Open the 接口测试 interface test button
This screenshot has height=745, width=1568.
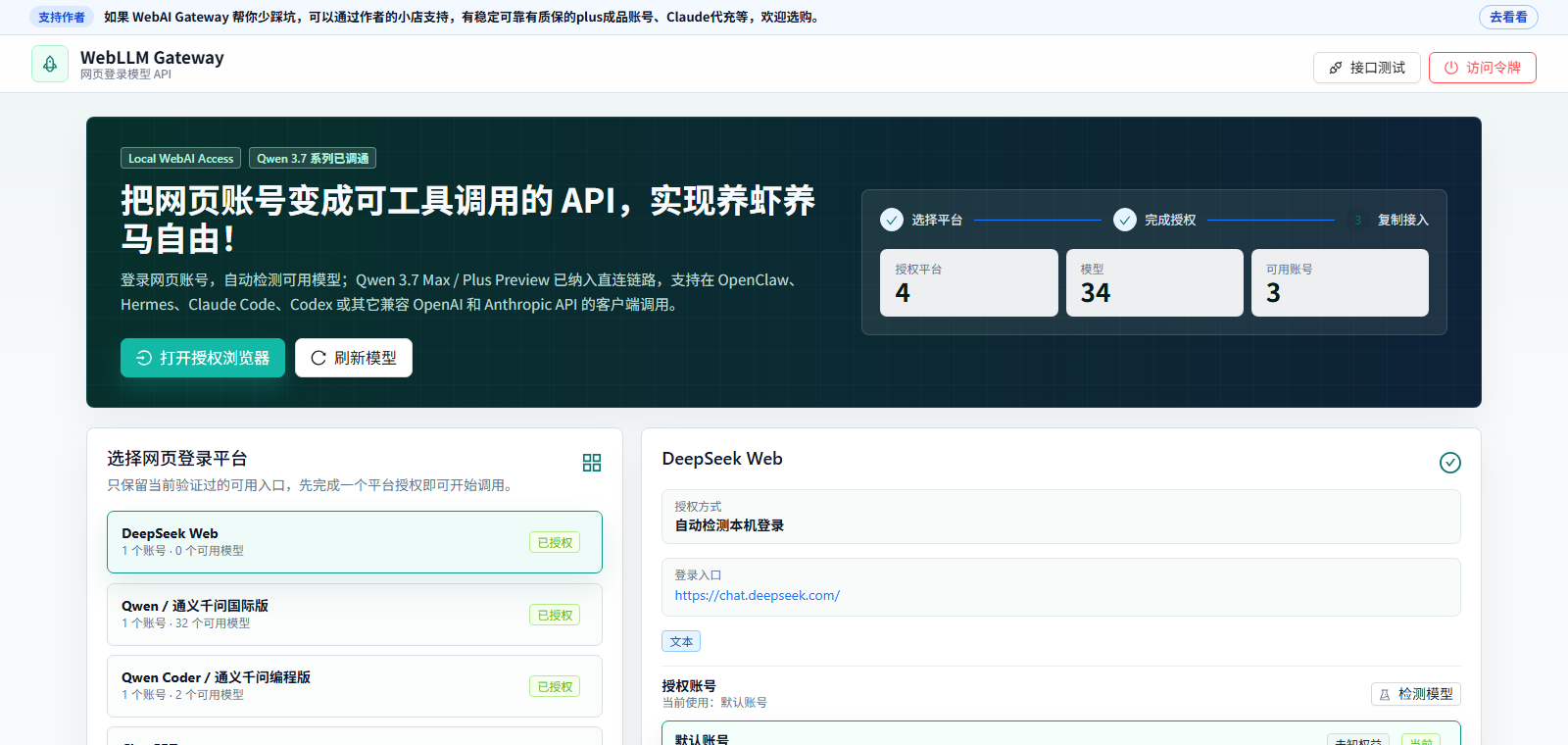[x=1366, y=68]
